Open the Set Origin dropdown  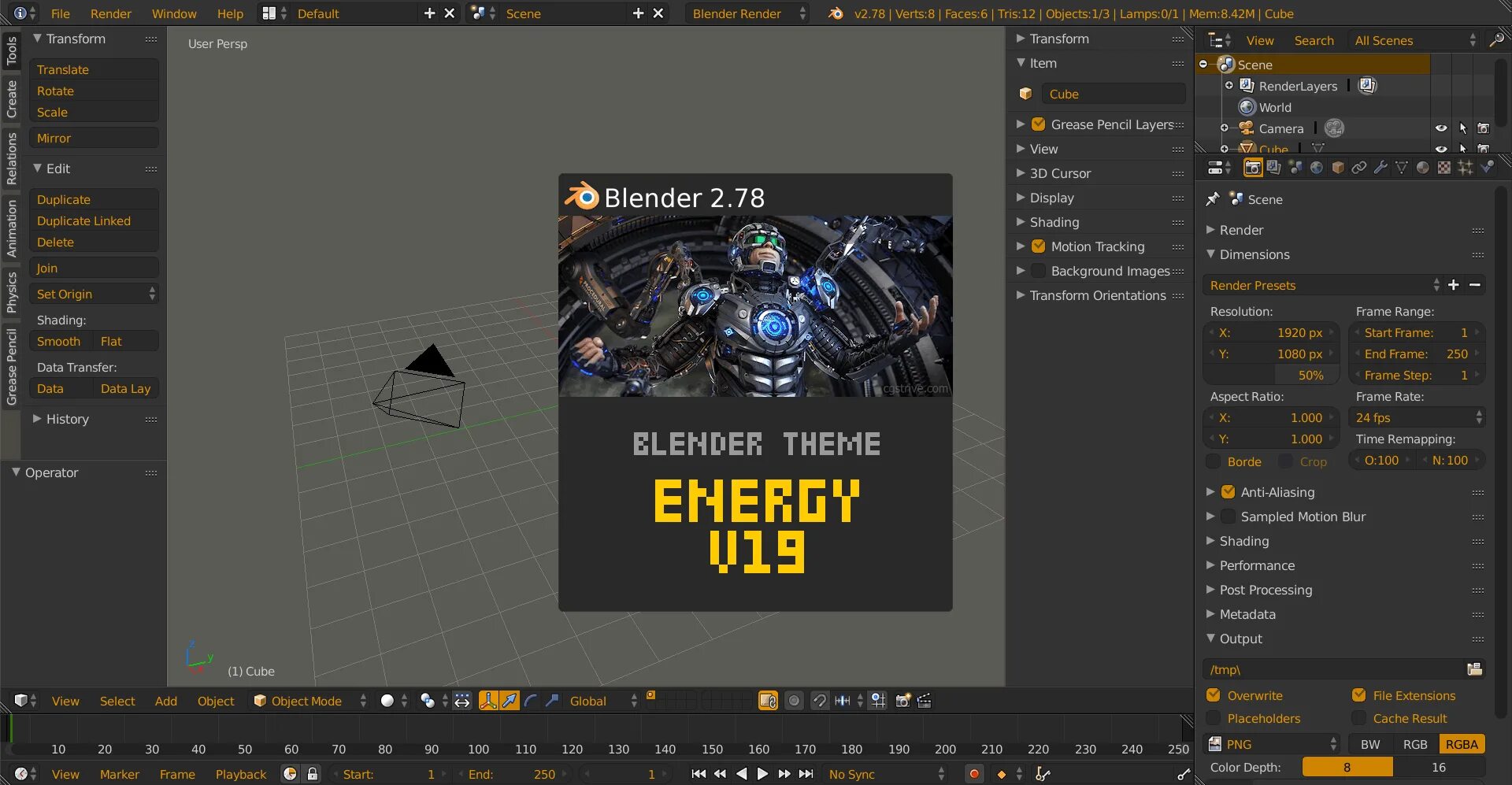tap(94, 294)
